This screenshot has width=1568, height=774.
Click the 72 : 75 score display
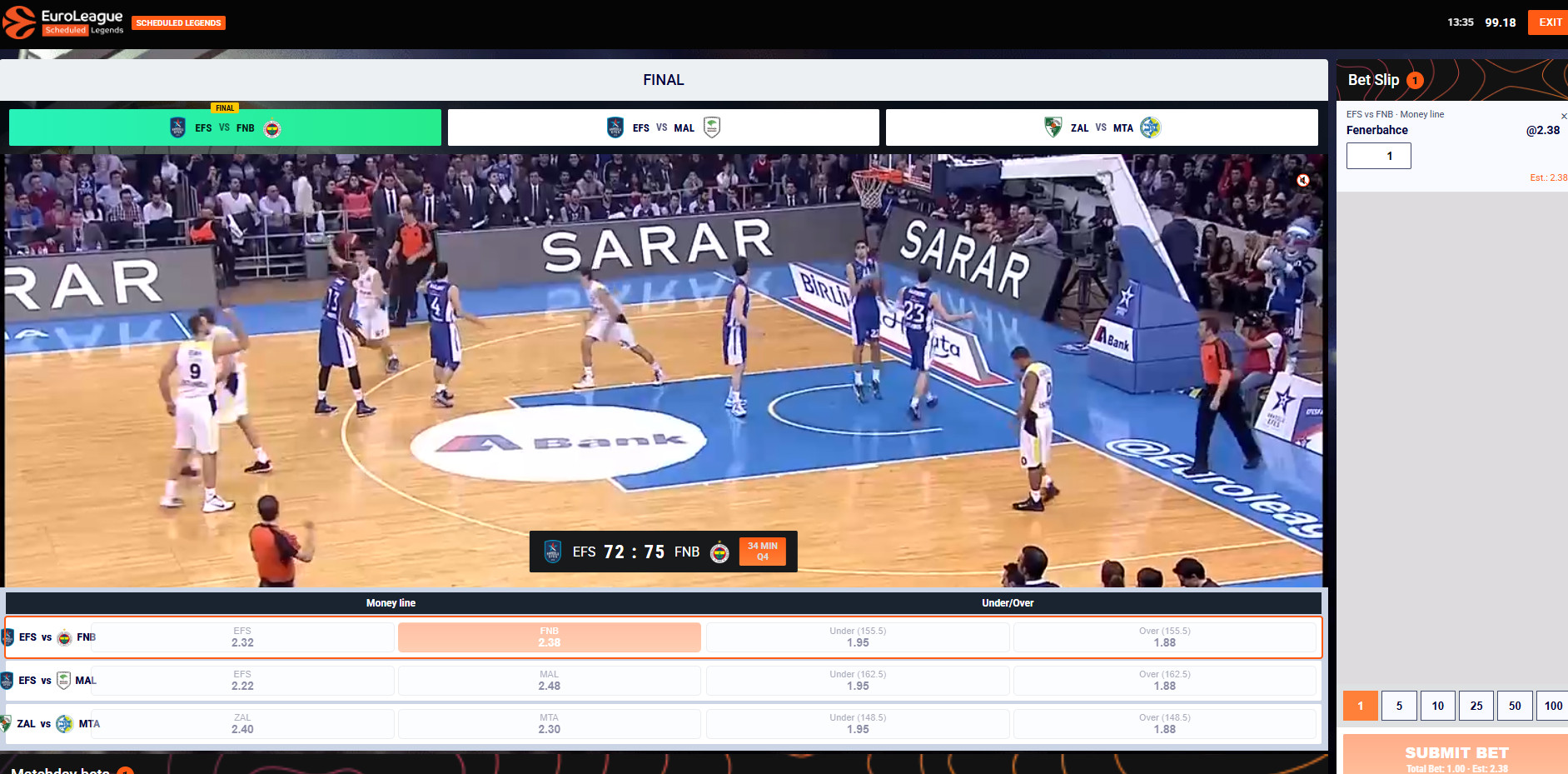point(634,552)
